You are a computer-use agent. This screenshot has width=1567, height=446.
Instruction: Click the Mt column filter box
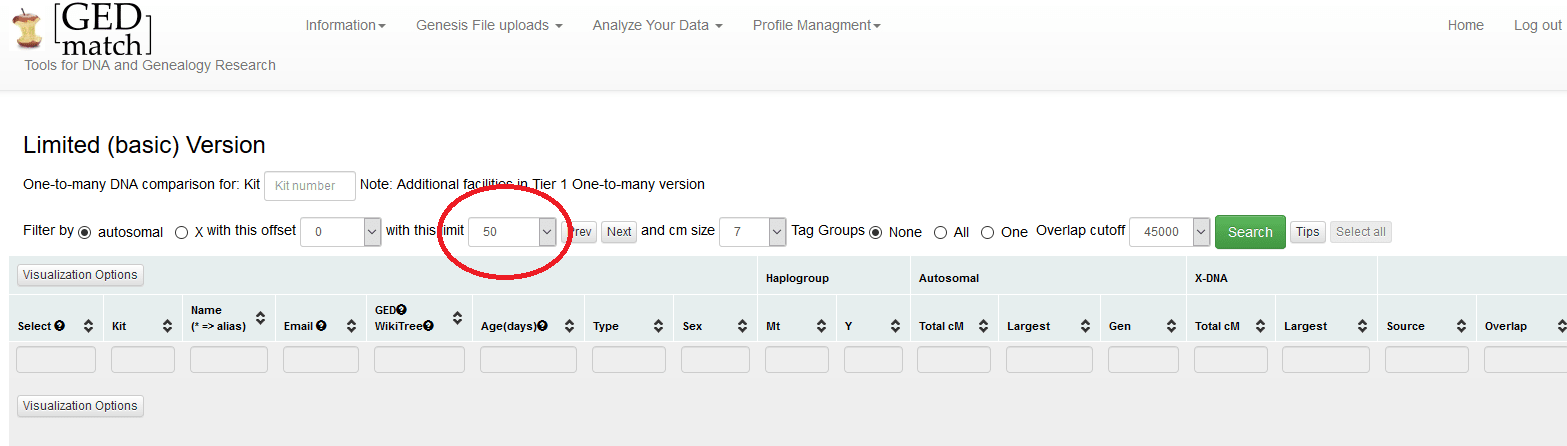(797, 360)
